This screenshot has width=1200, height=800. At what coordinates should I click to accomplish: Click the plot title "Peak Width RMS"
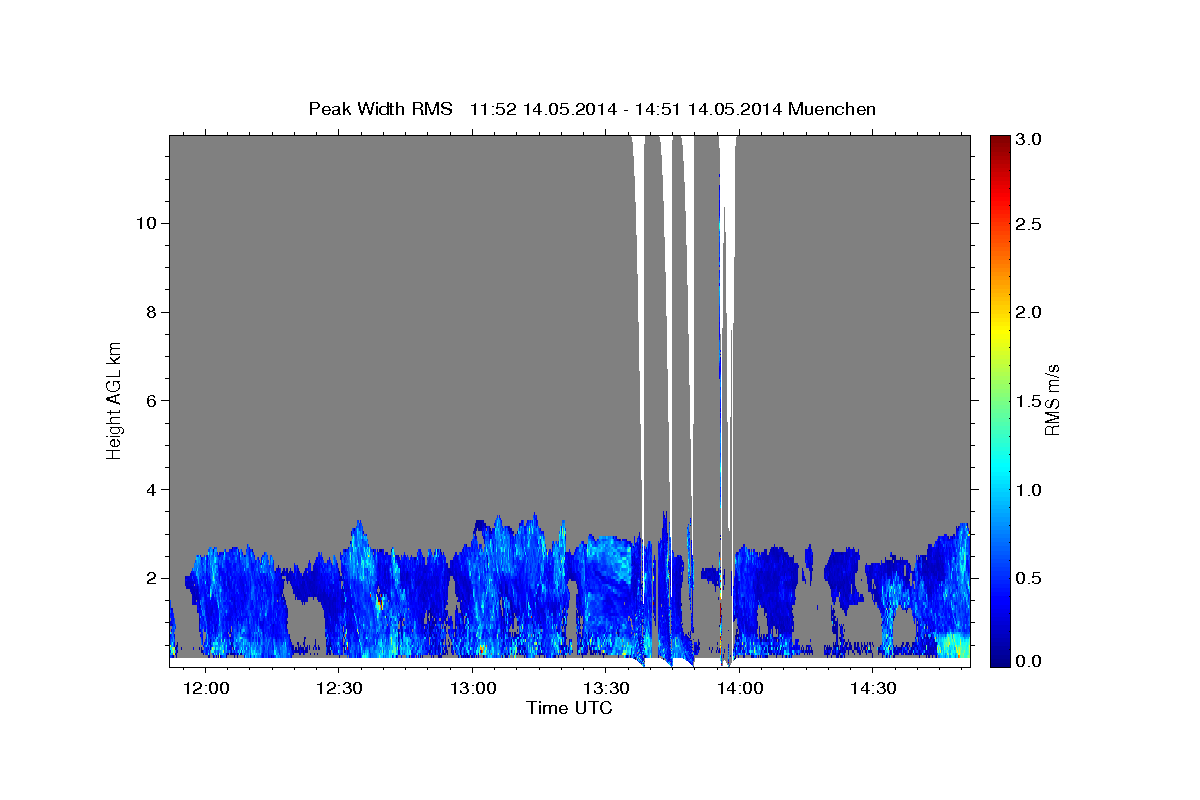tap(381, 109)
